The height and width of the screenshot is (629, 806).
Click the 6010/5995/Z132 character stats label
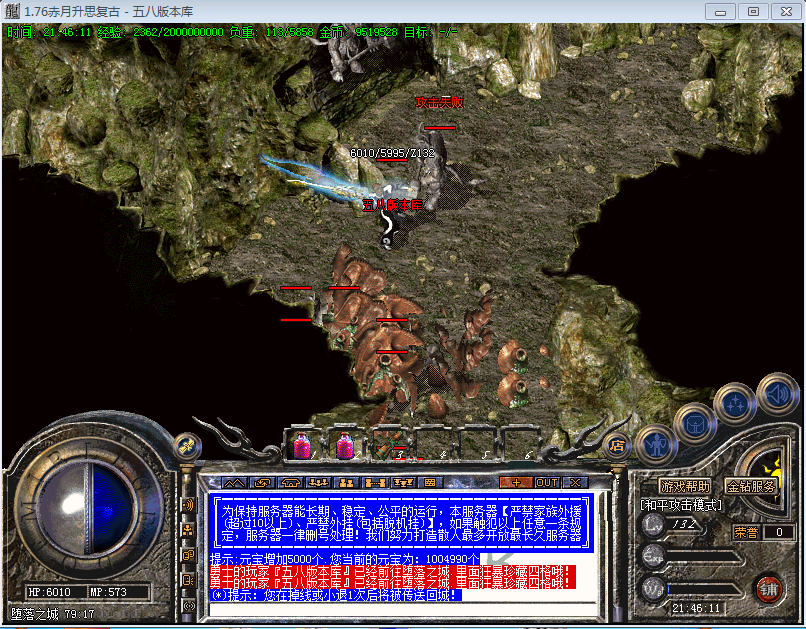[x=392, y=153]
